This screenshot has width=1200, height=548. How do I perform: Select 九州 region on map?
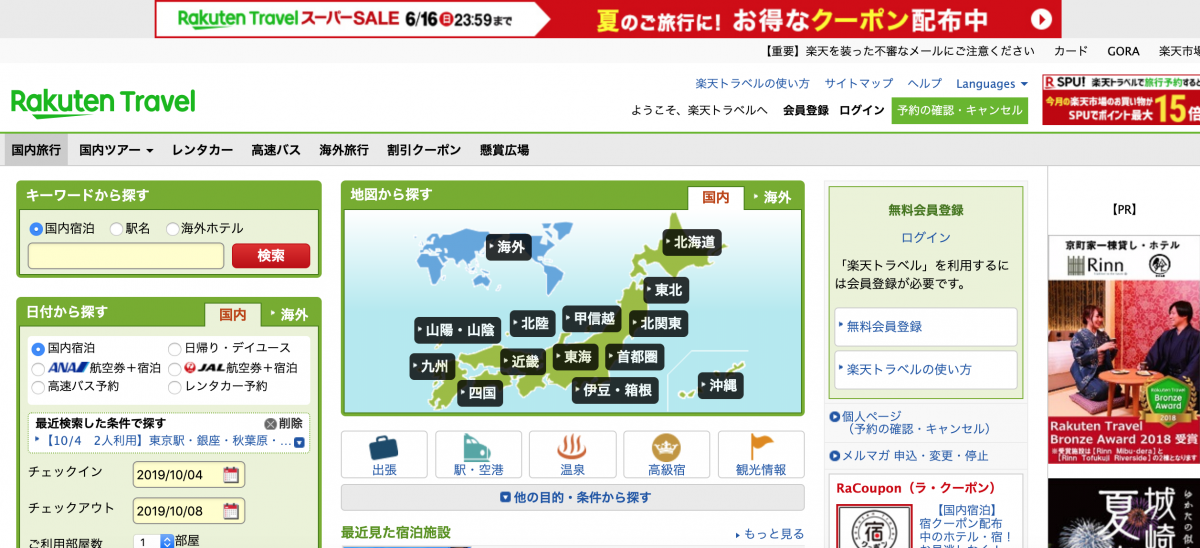click(x=432, y=366)
